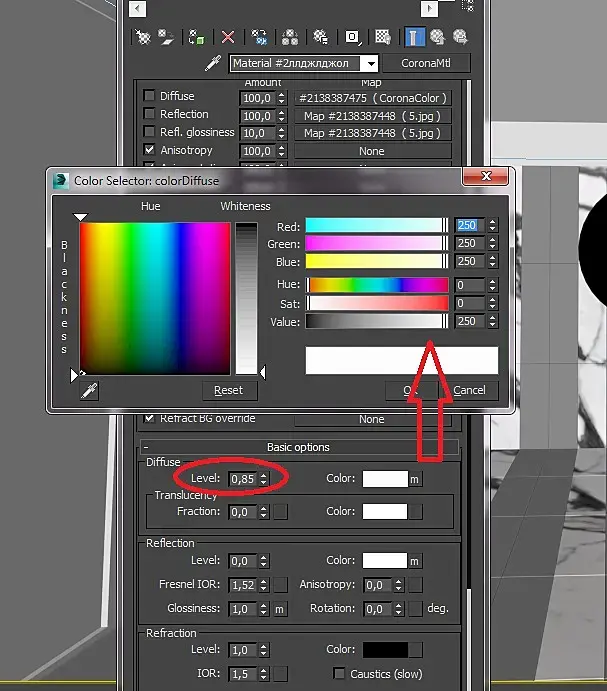Enable the Refl. glossiness map checkbox
This screenshot has width=607, height=691.
coord(149,132)
